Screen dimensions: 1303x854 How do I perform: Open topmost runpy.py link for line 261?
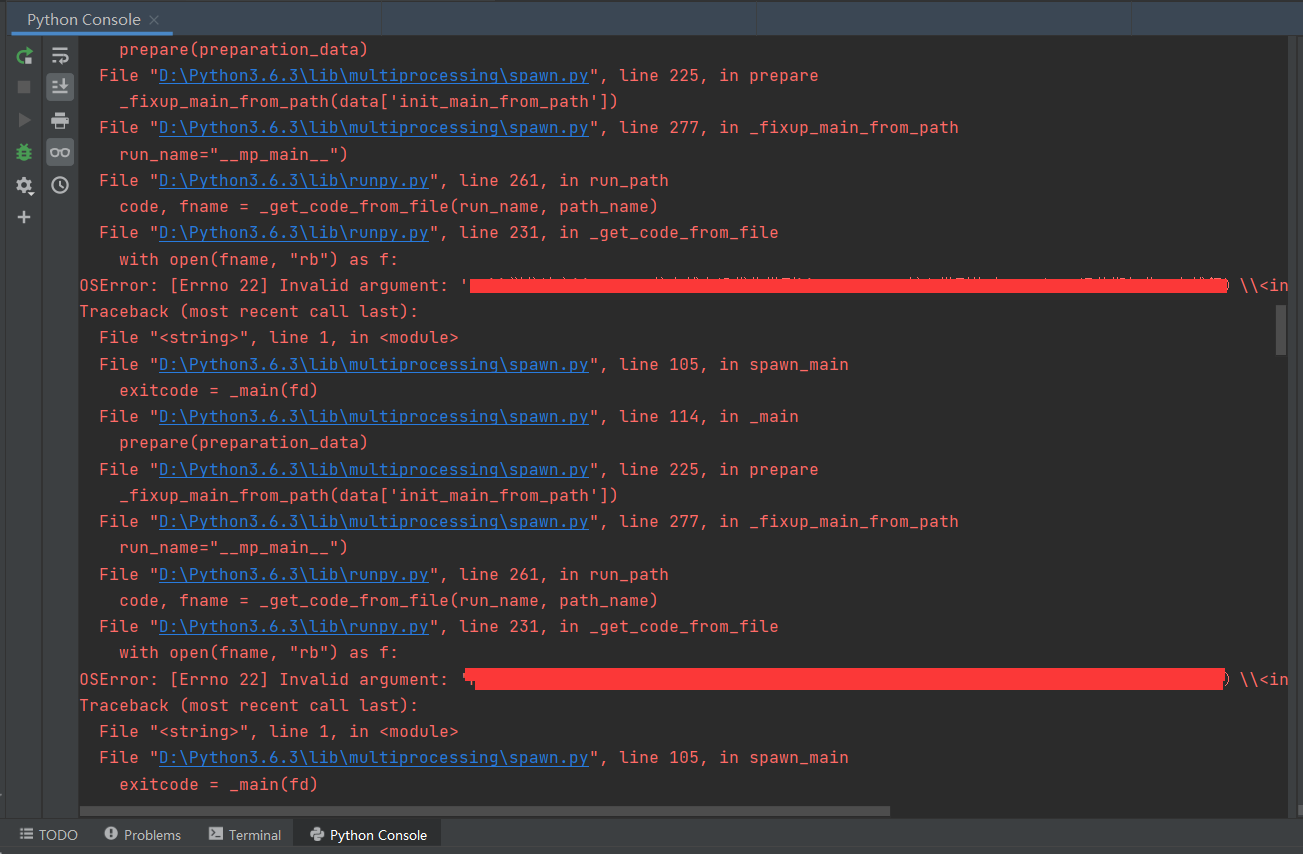click(294, 180)
